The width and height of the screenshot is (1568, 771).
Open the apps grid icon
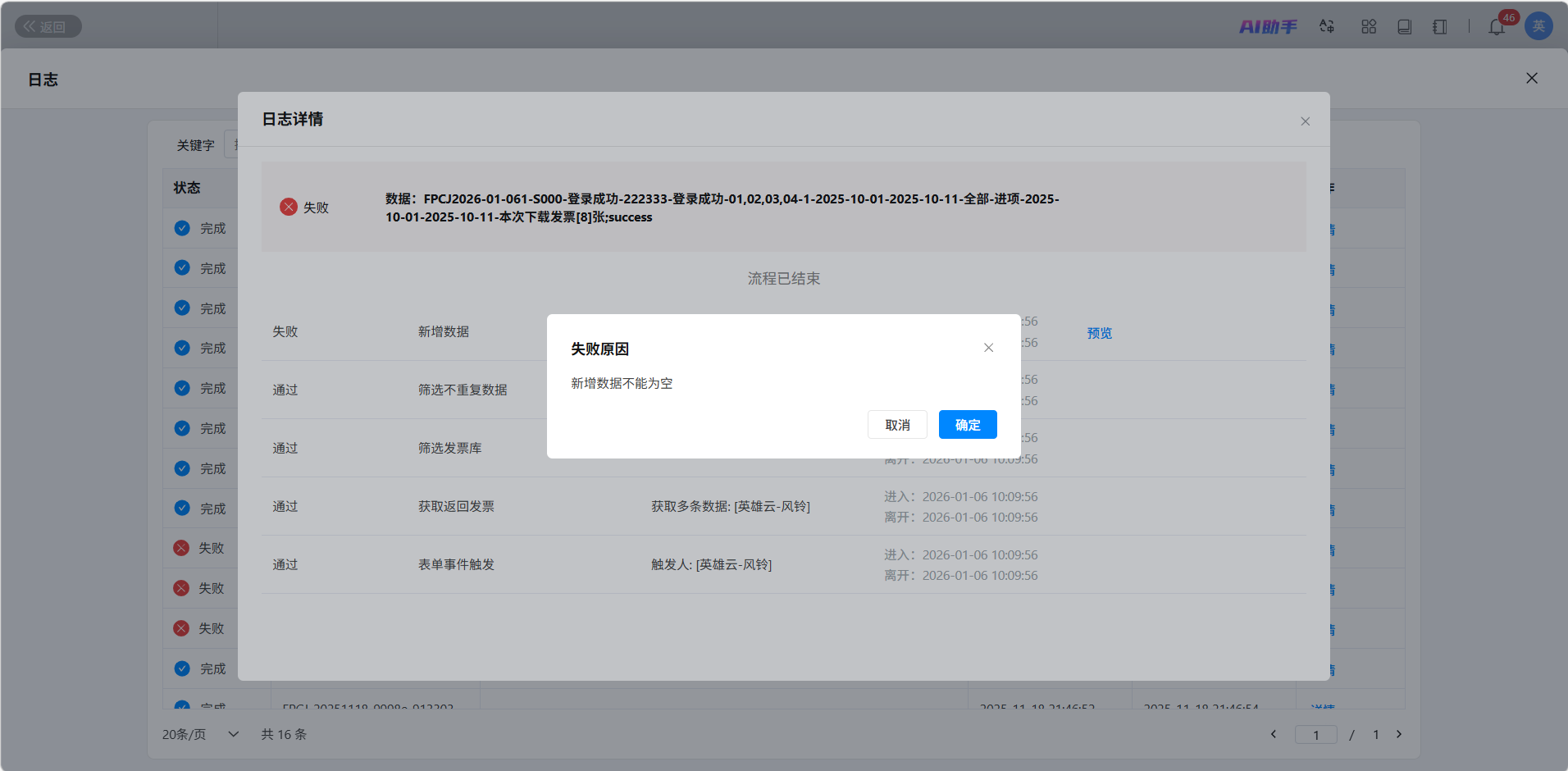click(1369, 27)
